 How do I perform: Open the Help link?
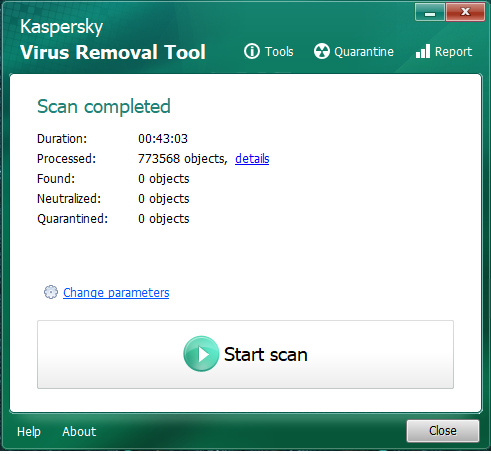(x=29, y=431)
